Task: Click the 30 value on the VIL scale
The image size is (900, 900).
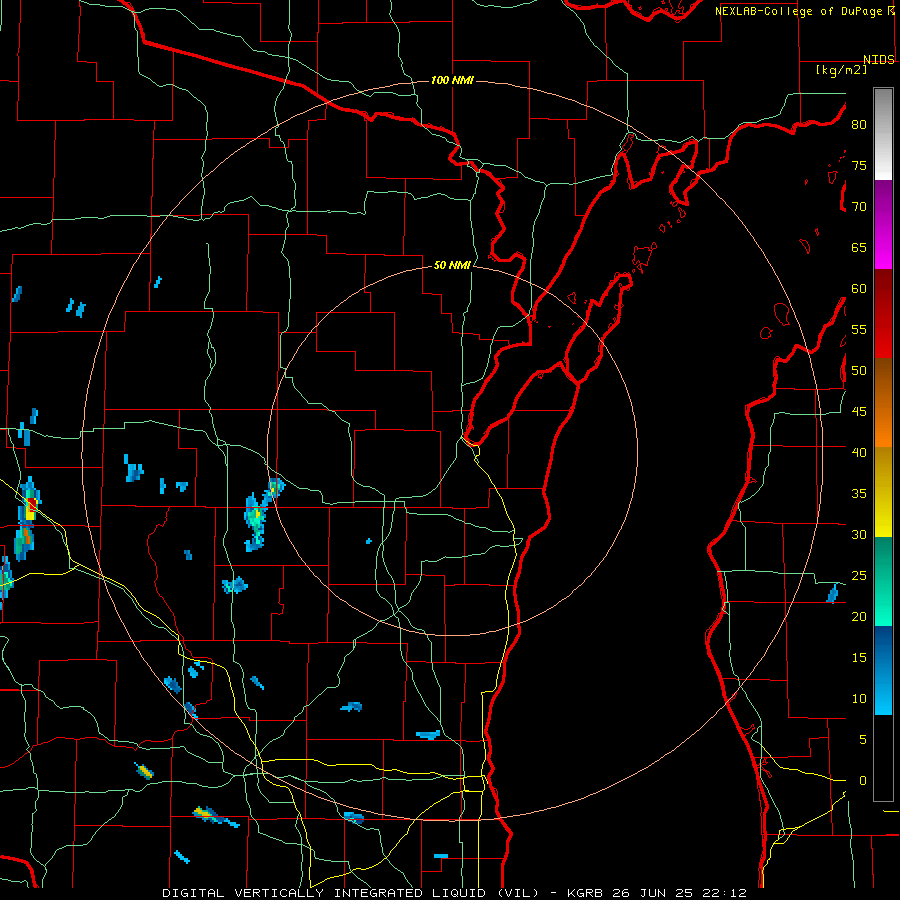Action: pos(859,535)
